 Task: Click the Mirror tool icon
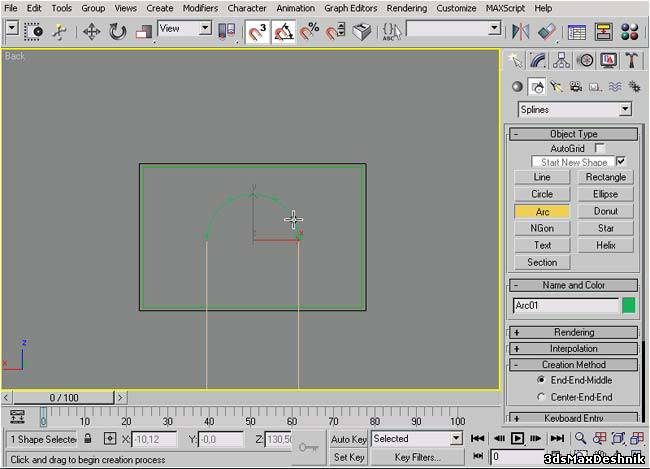coord(520,32)
